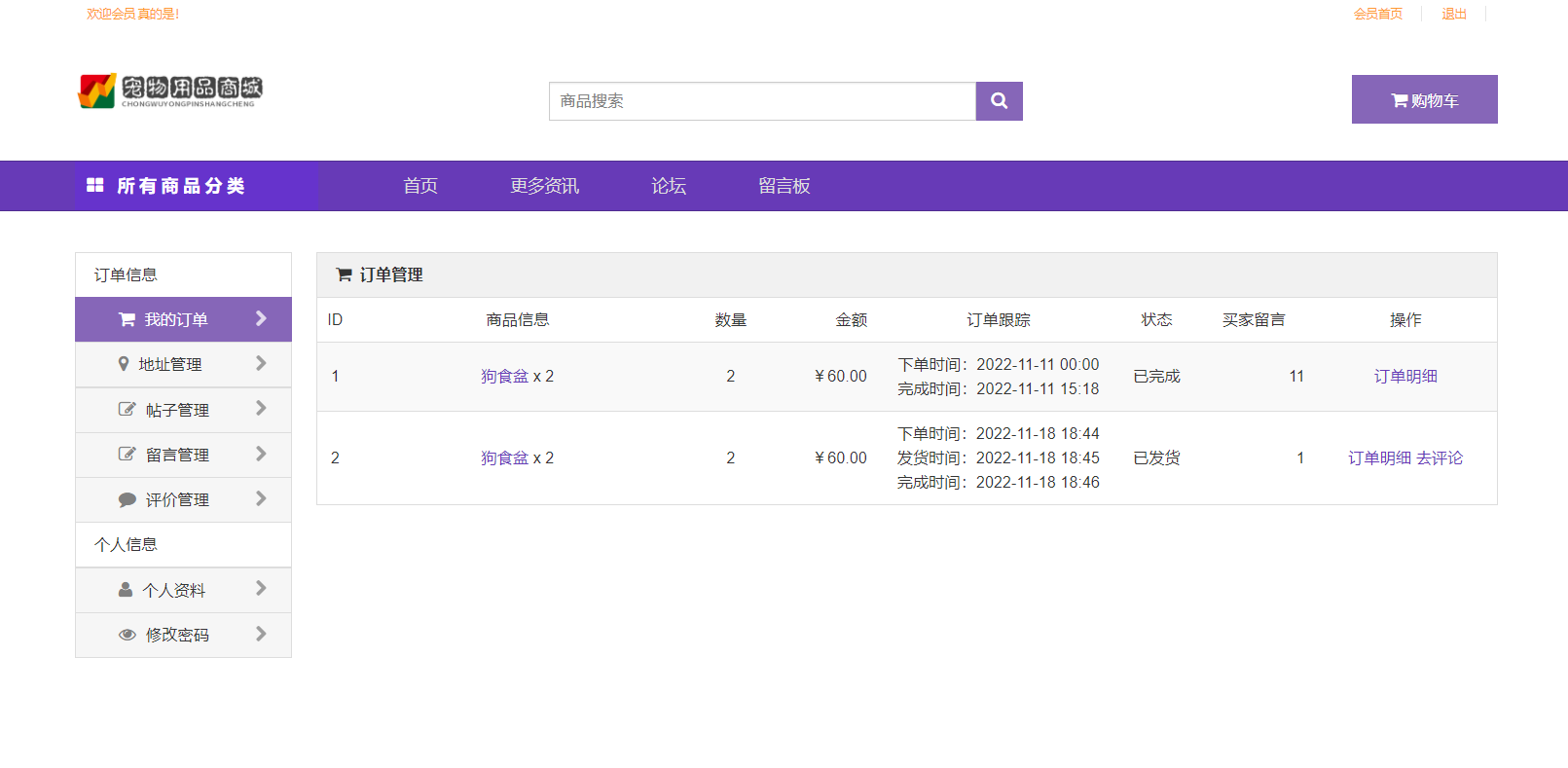
Task: Expand the 评价管理 chevron arrow
Action: (x=261, y=498)
